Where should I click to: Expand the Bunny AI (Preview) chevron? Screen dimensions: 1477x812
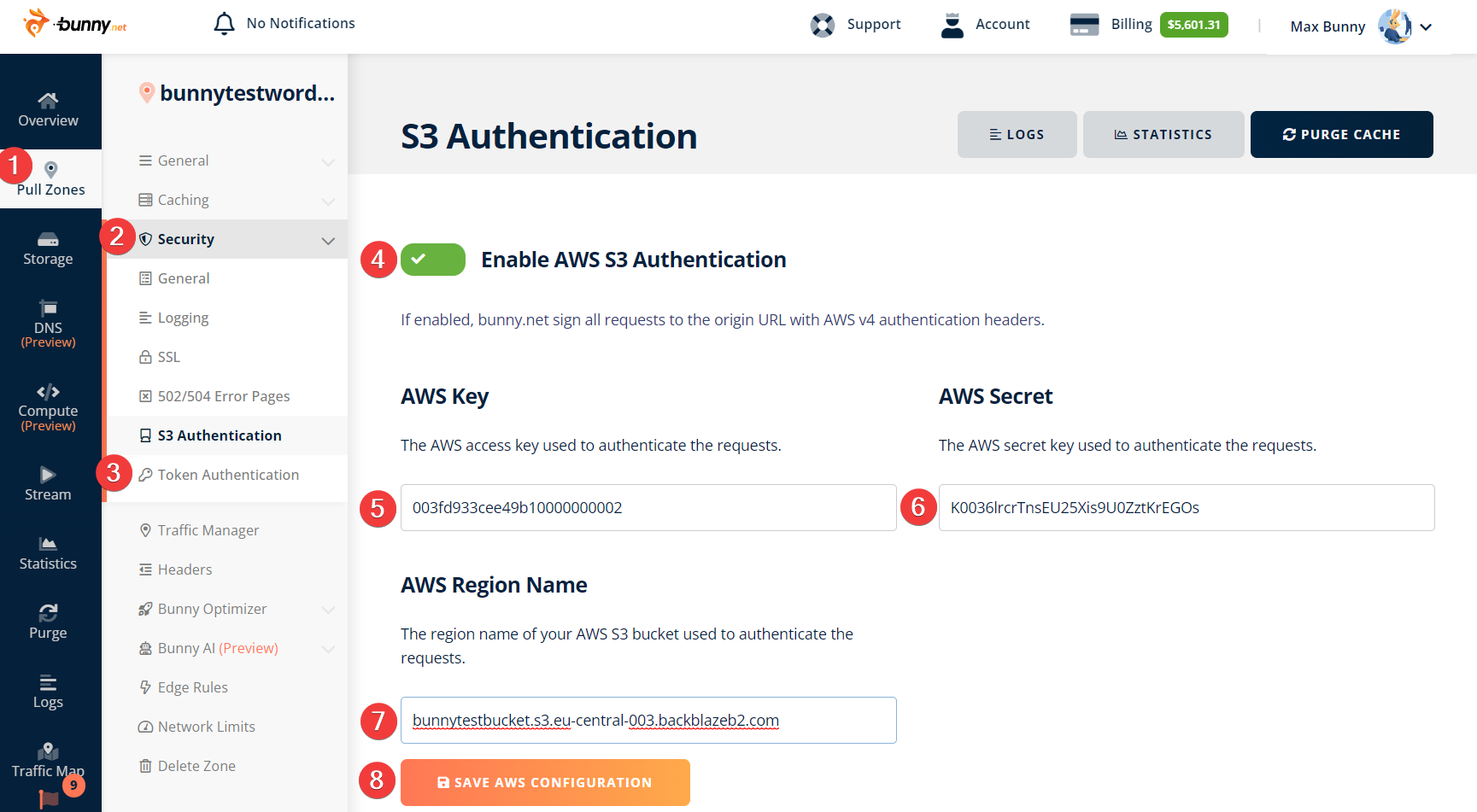pyautogui.click(x=328, y=649)
